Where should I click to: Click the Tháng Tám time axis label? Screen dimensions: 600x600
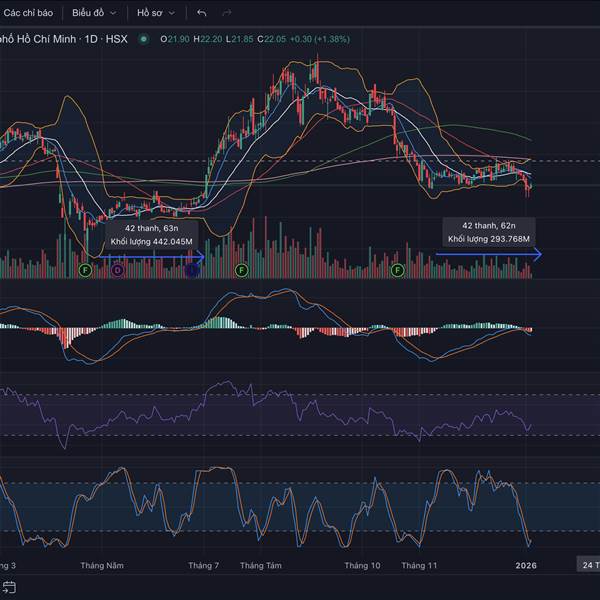pyautogui.click(x=261, y=565)
